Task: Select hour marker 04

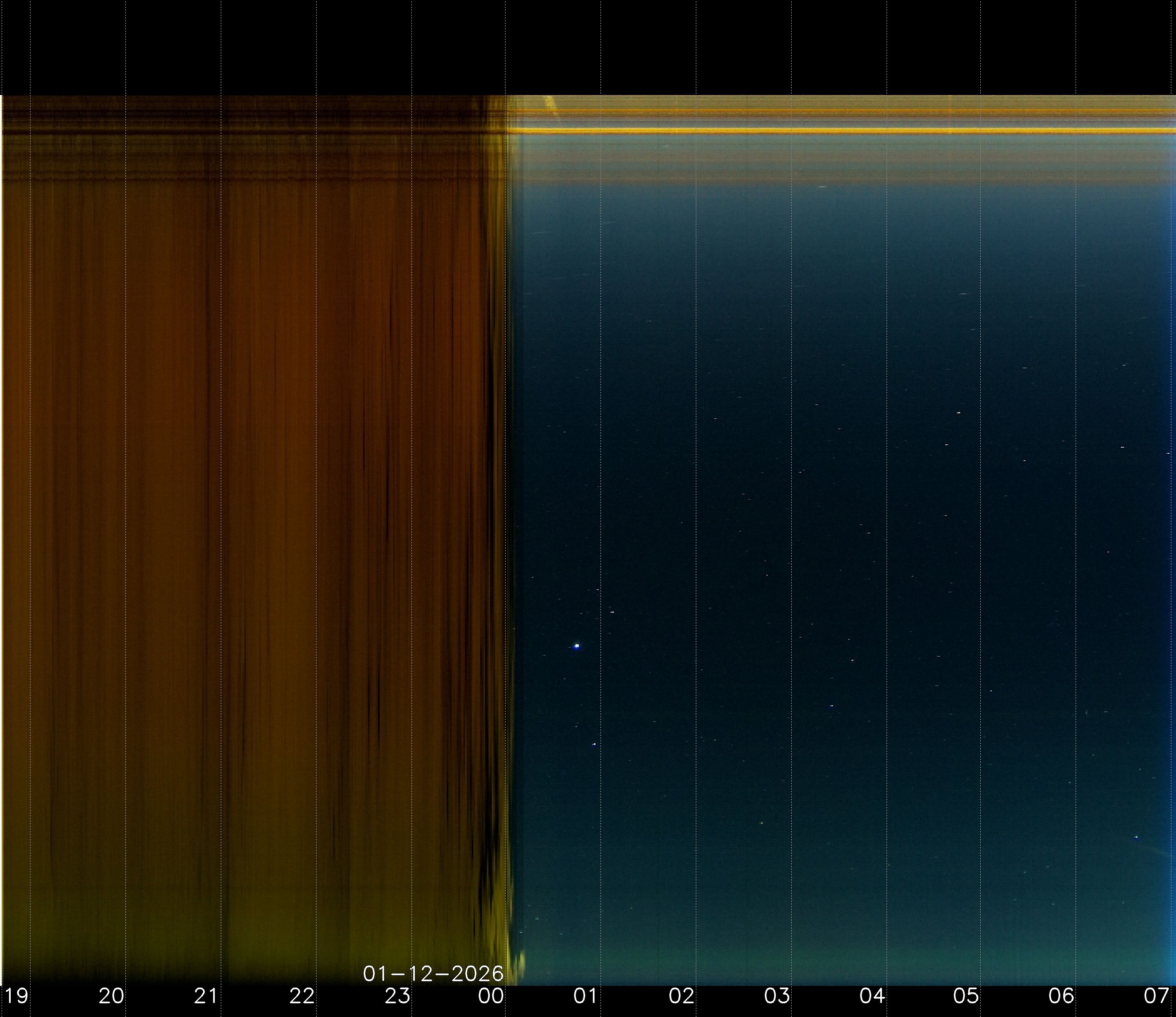Action: click(872, 996)
